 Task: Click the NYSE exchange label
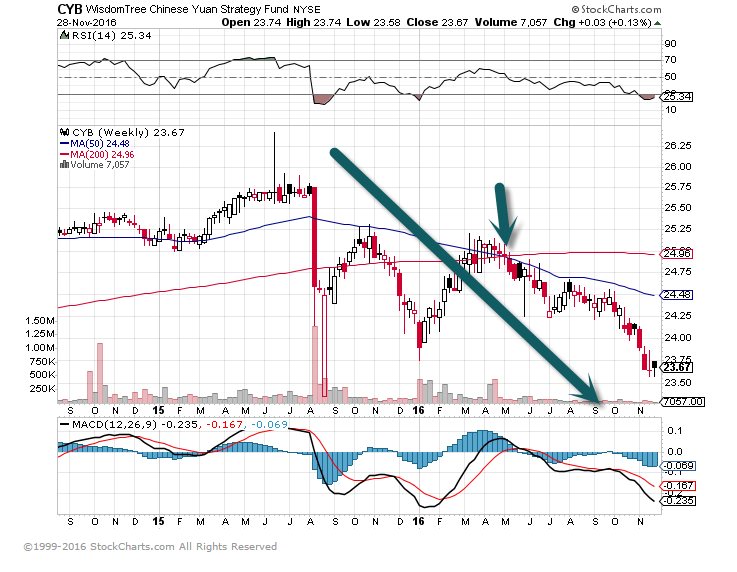(x=306, y=9)
